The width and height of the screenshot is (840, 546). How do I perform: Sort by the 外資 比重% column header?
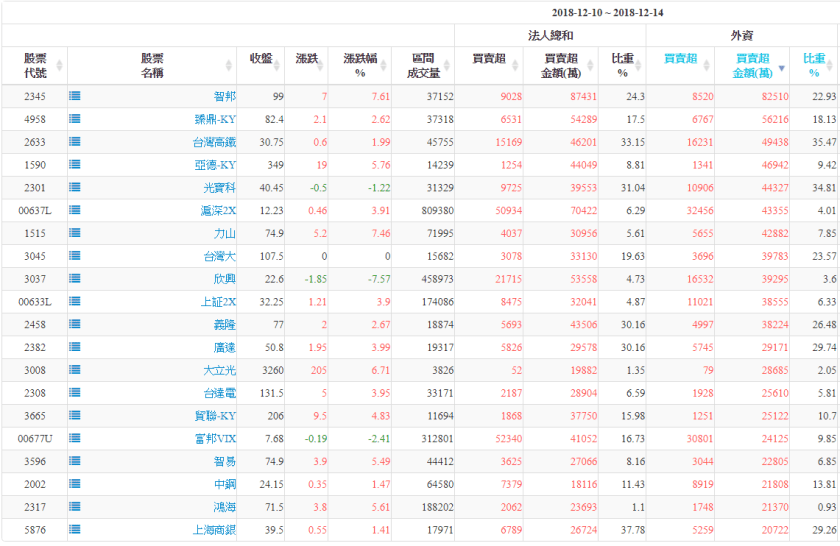pyautogui.click(x=814, y=66)
